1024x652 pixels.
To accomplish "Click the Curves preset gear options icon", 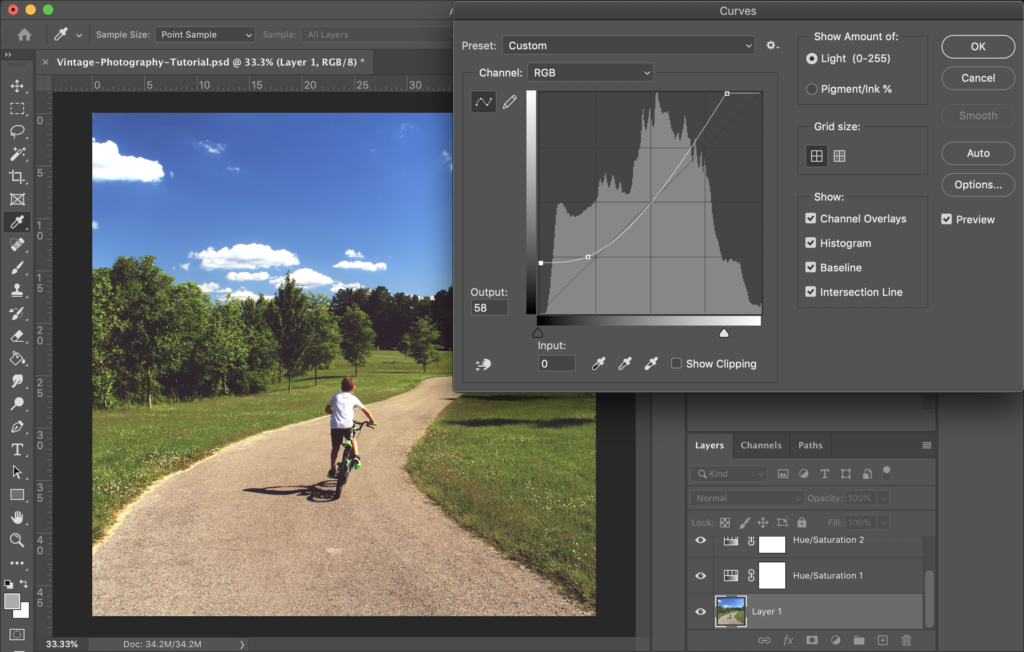I will point(772,46).
